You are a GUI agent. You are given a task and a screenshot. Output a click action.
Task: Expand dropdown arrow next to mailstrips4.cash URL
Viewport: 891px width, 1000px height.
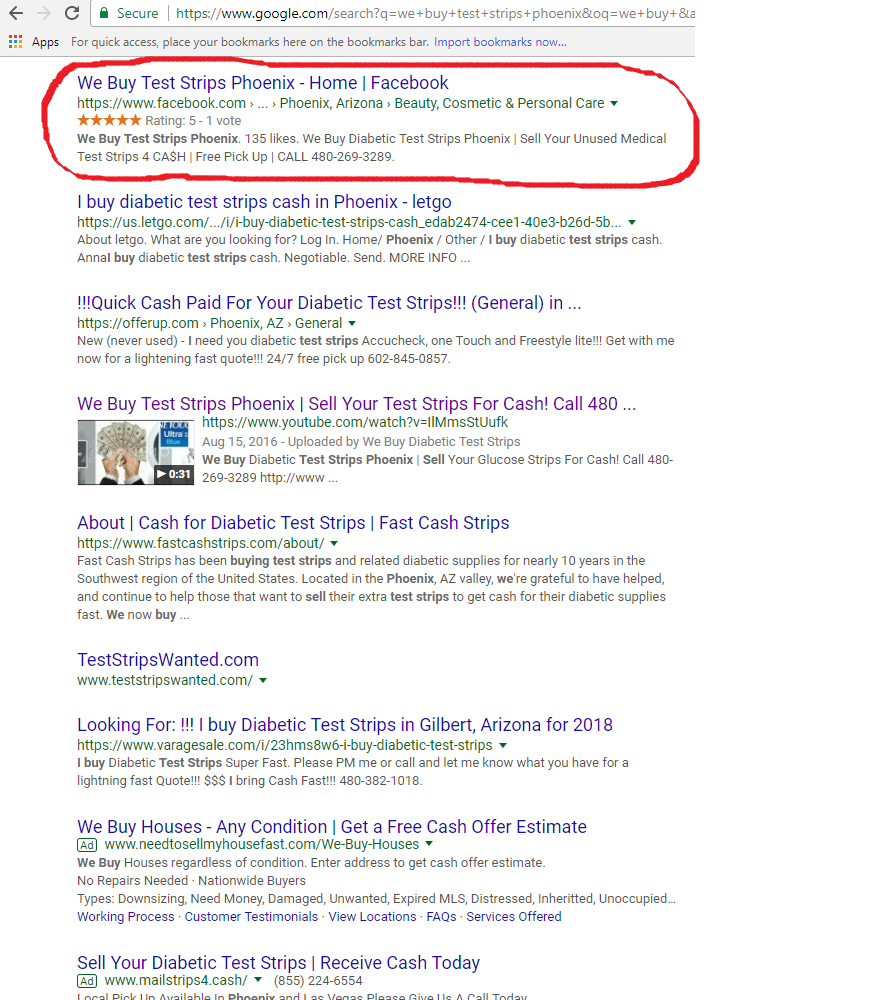coord(258,980)
